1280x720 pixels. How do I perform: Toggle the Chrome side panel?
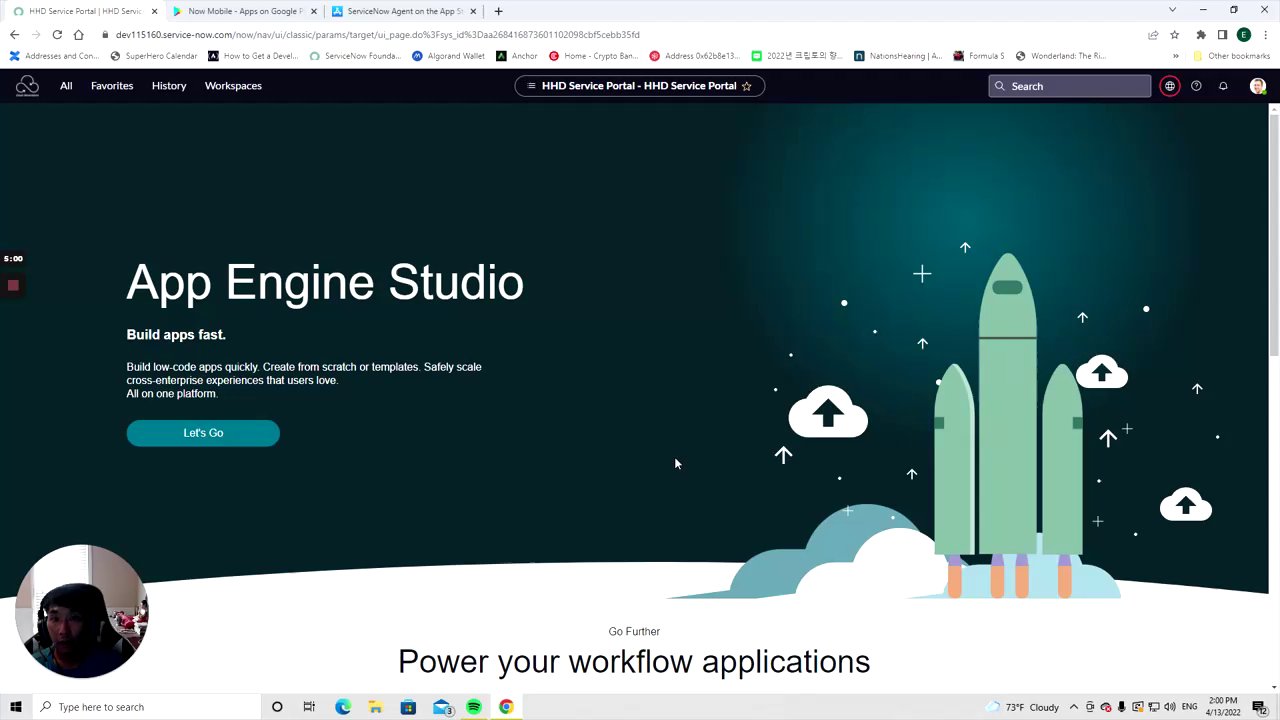pyautogui.click(x=1222, y=34)
